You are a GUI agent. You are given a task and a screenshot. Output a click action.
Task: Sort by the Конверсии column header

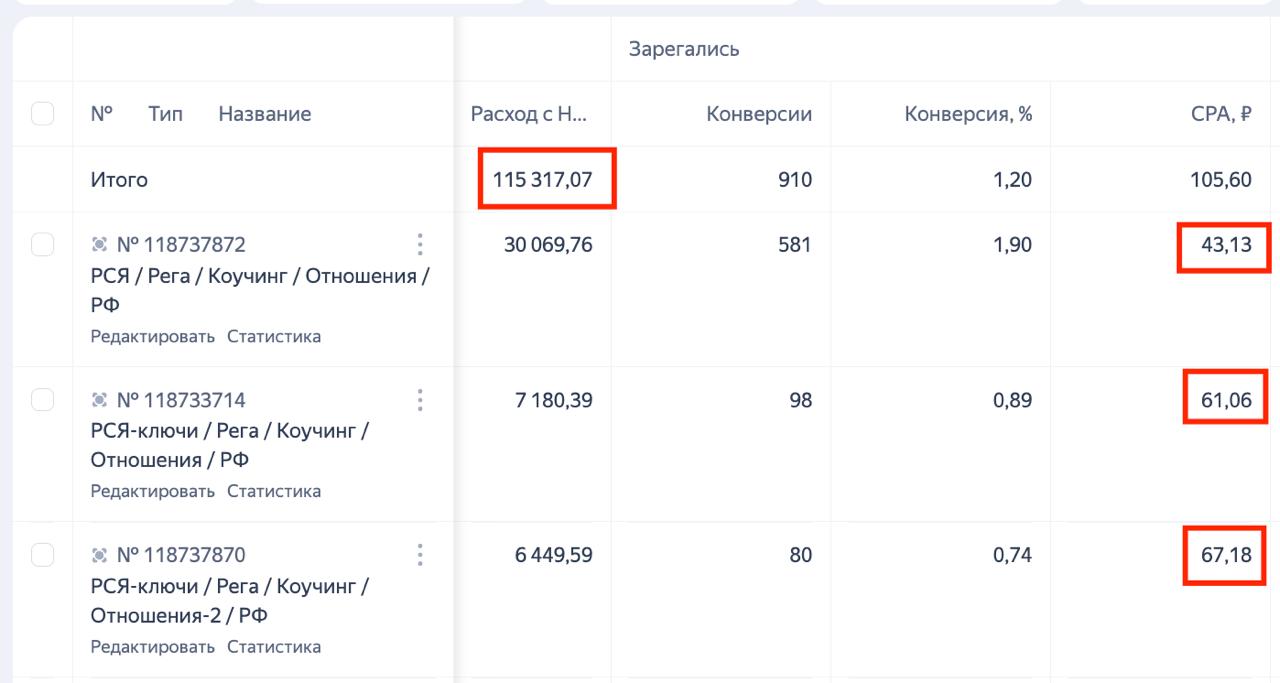pyautogui.click(x=758, y=114)
